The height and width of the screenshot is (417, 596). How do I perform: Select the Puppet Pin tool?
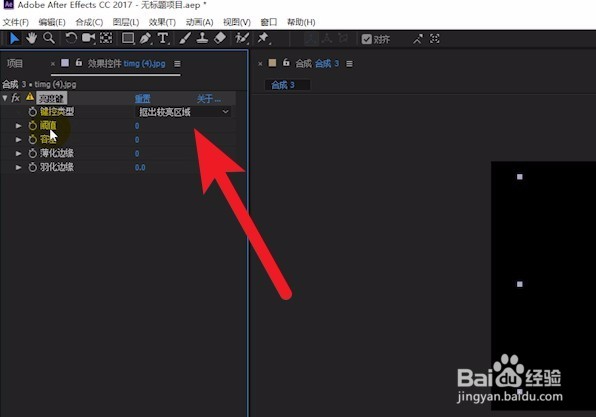[263, 38]
